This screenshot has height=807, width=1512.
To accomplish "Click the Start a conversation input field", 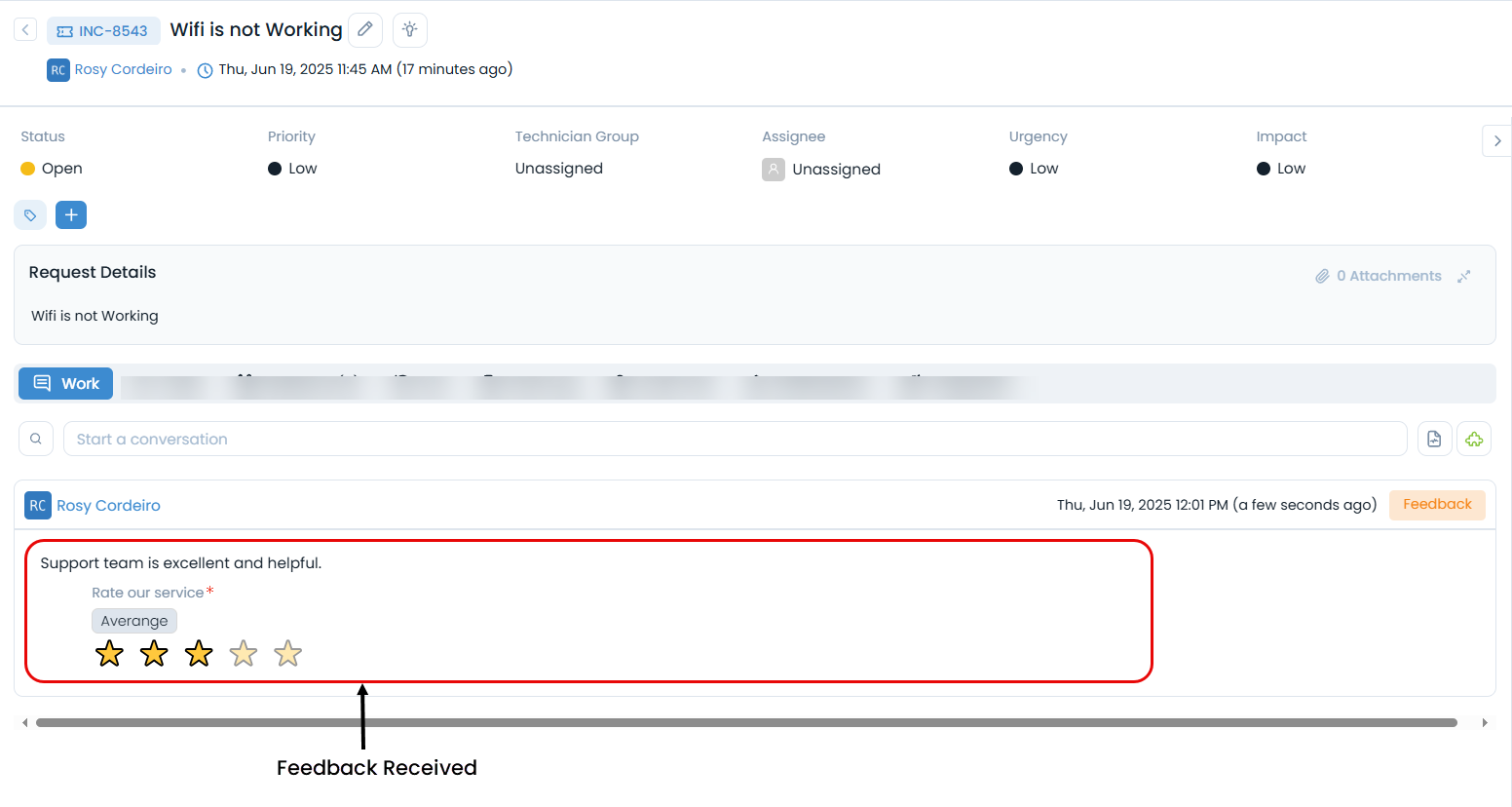I will 735,440.
